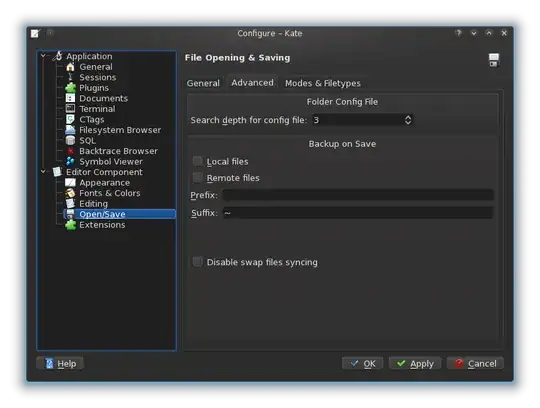This screenshot has width=540, height=408.
Task: Click the Documents icon
Action: tap(70, 98)
